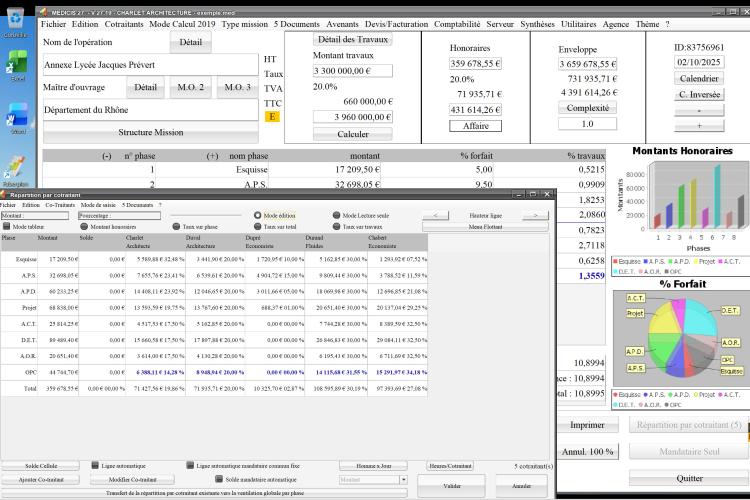Select Montant honoraires radio option

click(x=84, y=226)
